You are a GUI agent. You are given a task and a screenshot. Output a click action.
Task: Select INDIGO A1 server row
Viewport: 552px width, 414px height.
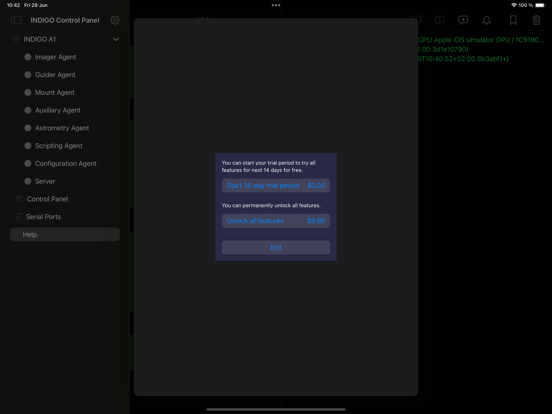tap(65, 39)
